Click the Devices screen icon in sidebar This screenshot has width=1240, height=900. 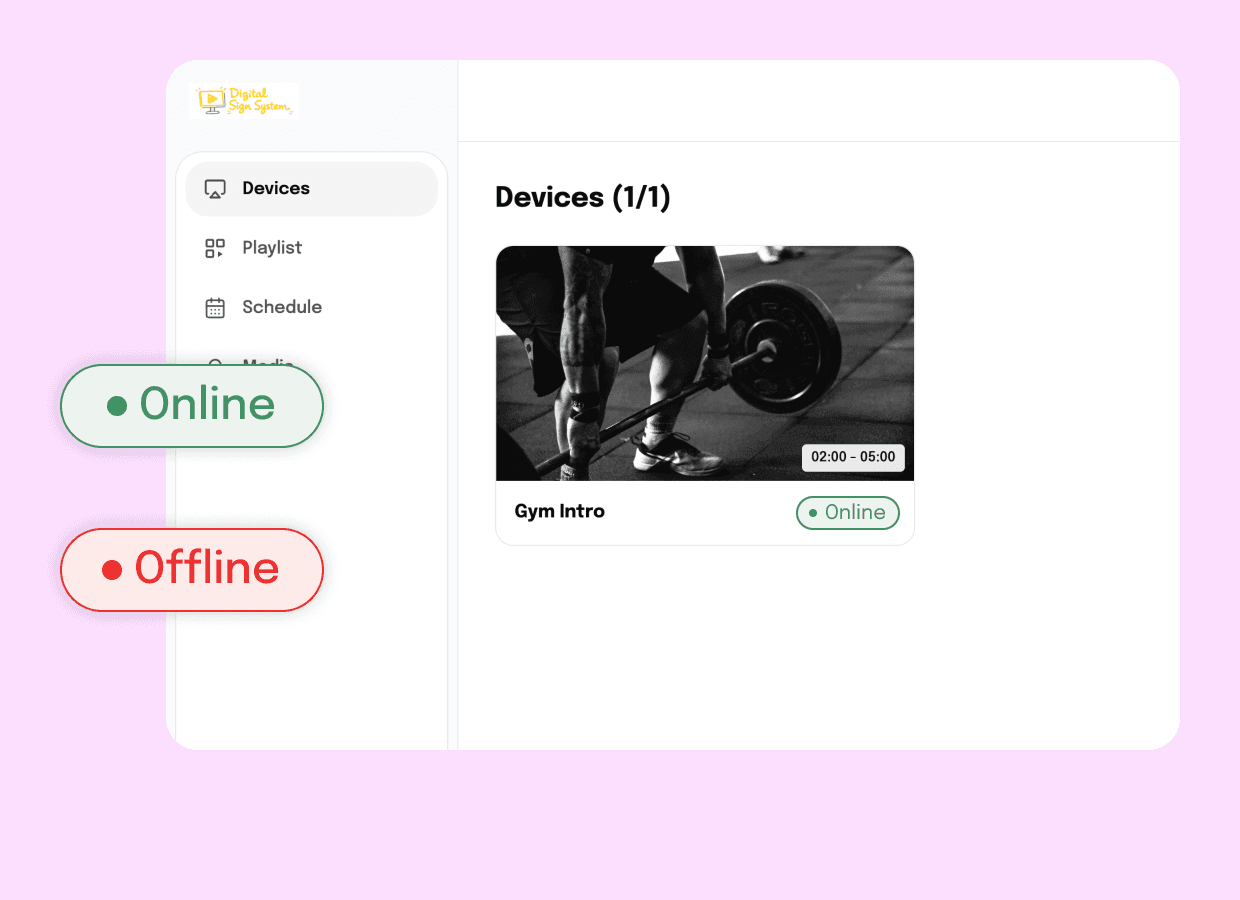tap(215, 189)
